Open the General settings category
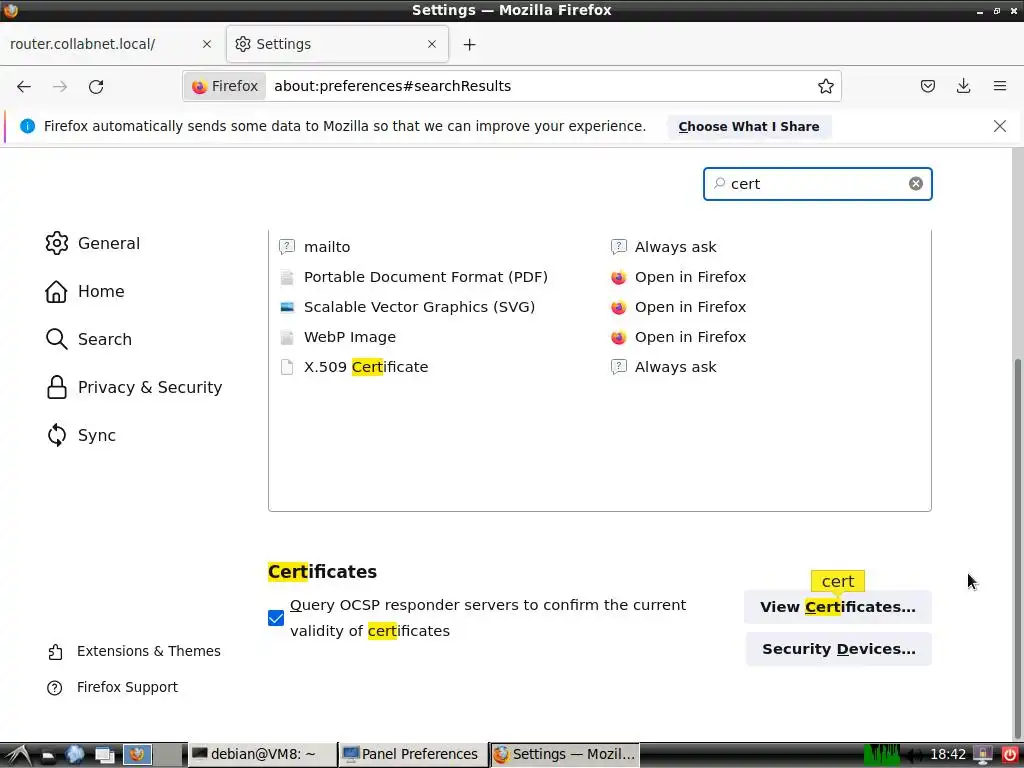Viewport: 1024px width, 768px height. 93,243
